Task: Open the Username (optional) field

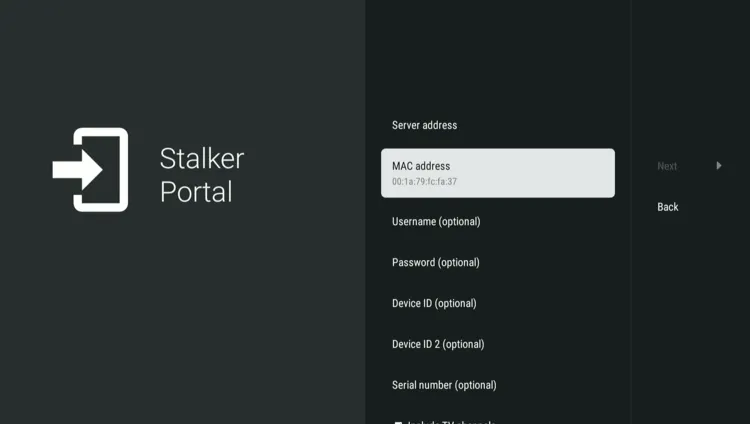Action: (435, 221)
